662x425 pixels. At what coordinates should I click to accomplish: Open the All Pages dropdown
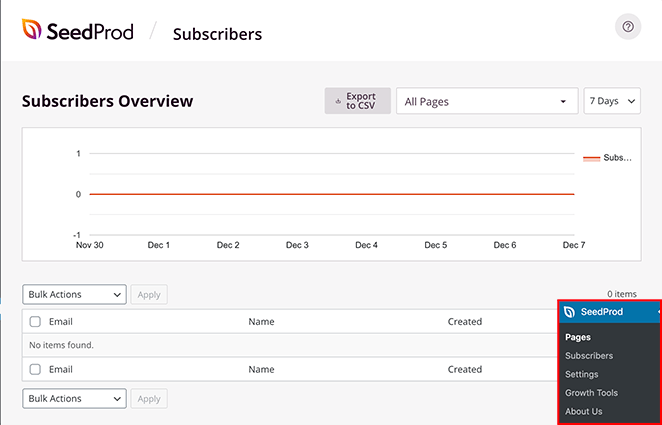click(486, 101)
